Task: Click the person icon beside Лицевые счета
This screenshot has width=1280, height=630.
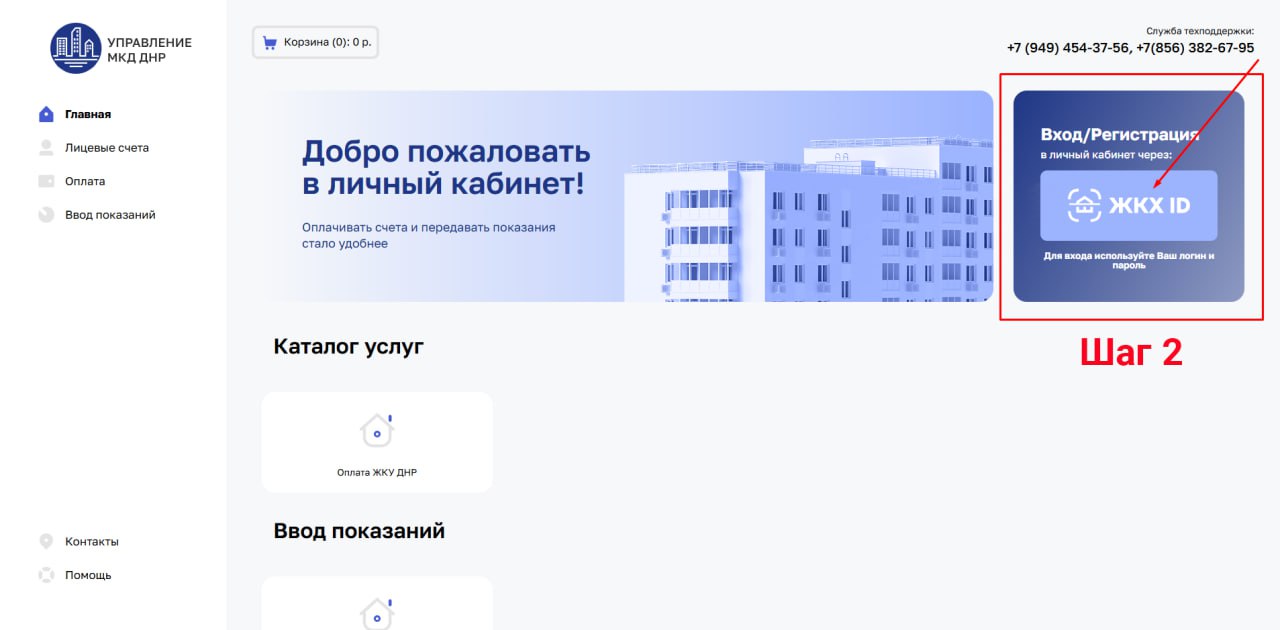Action: (x=46, y=148)
